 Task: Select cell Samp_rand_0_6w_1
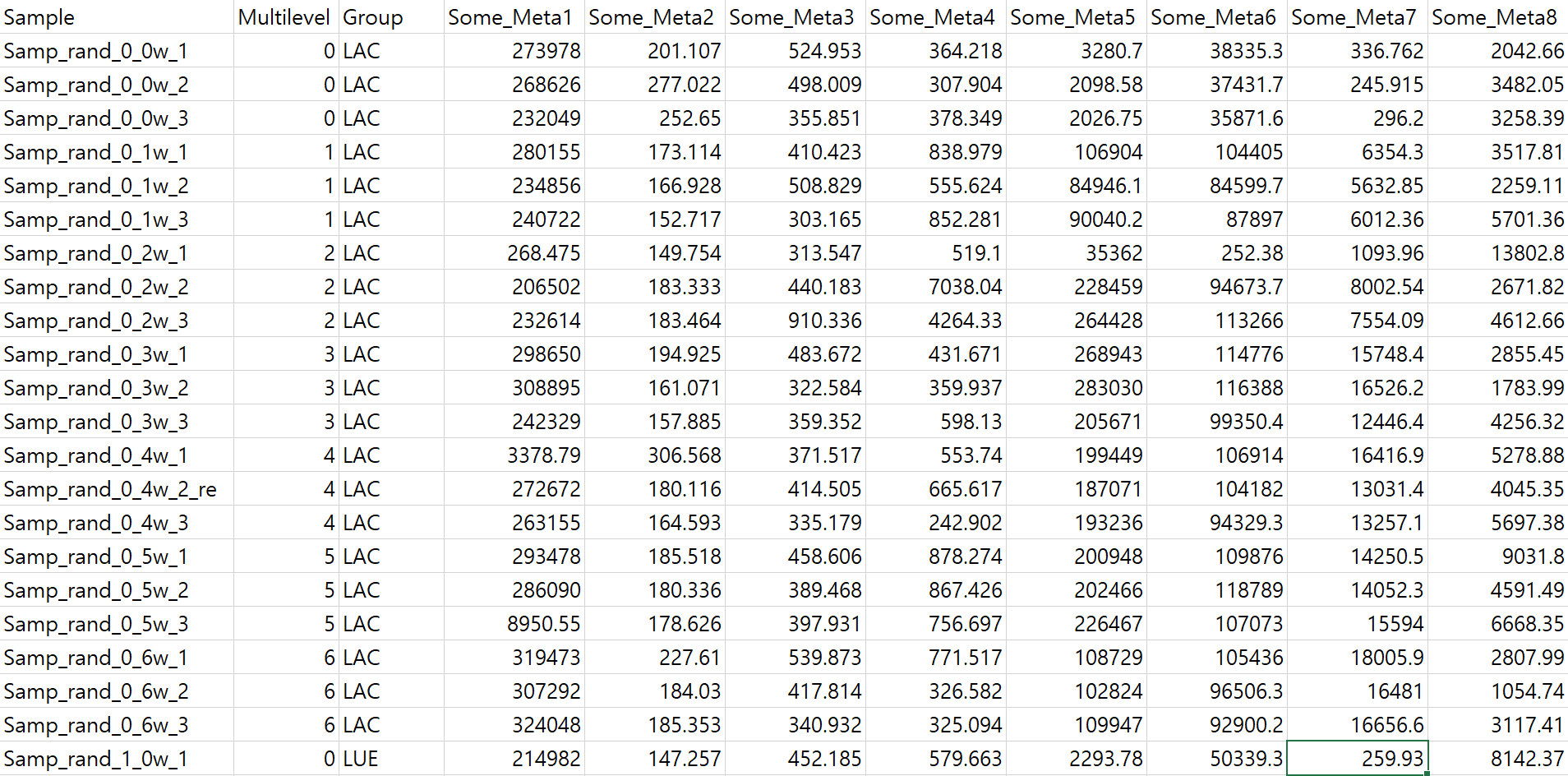tap(117, 658)
